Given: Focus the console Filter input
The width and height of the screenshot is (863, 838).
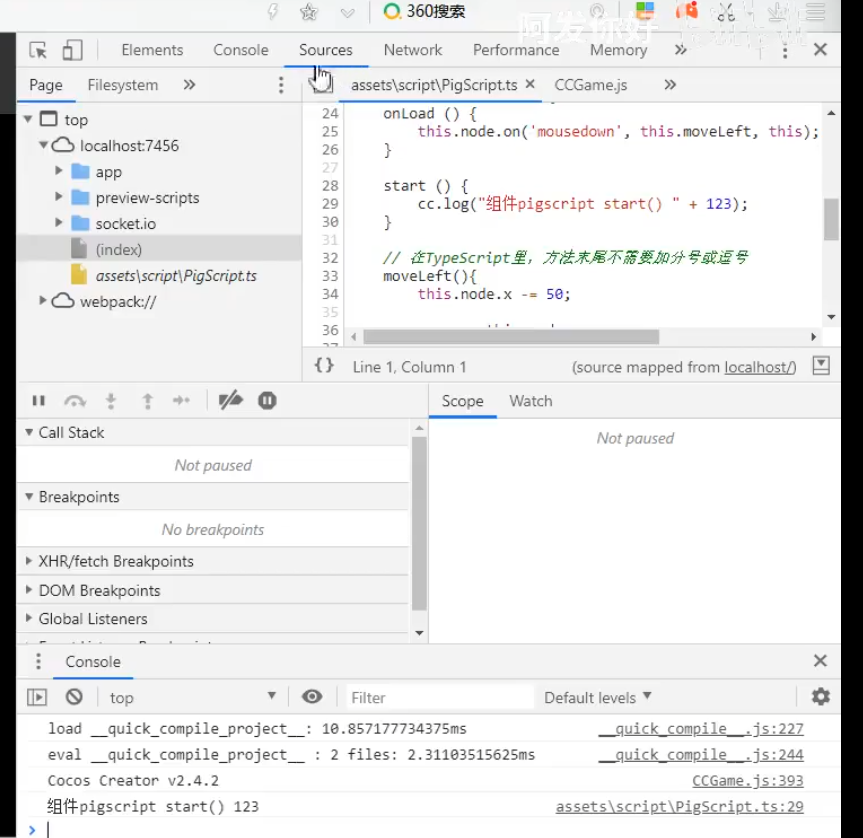Looking at the screenshot, I should click(x=440, y=697).
